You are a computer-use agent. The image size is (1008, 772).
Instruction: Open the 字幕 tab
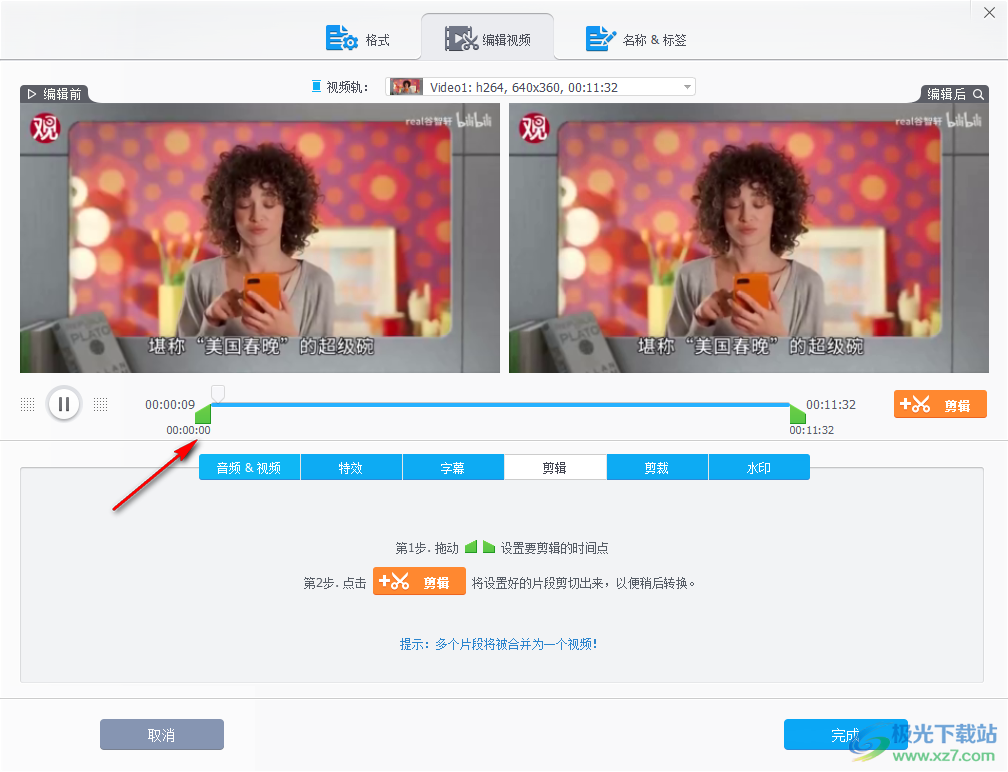click(x=453, y=466)
